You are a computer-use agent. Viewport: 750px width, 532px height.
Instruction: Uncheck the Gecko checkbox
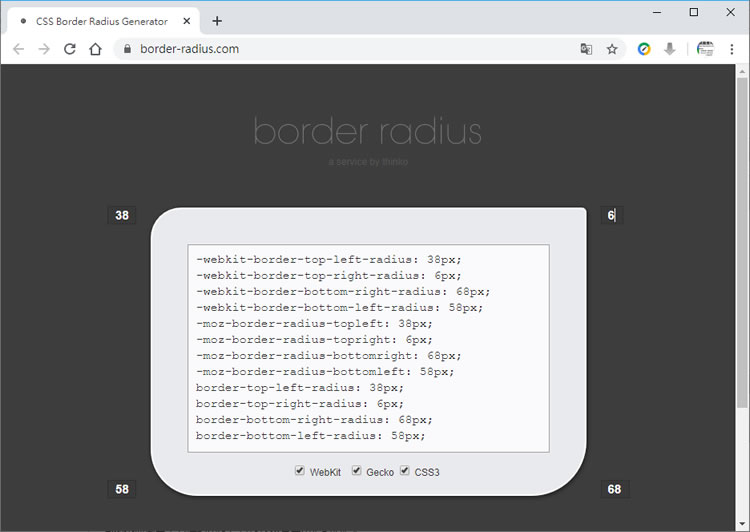coord(356,470)
